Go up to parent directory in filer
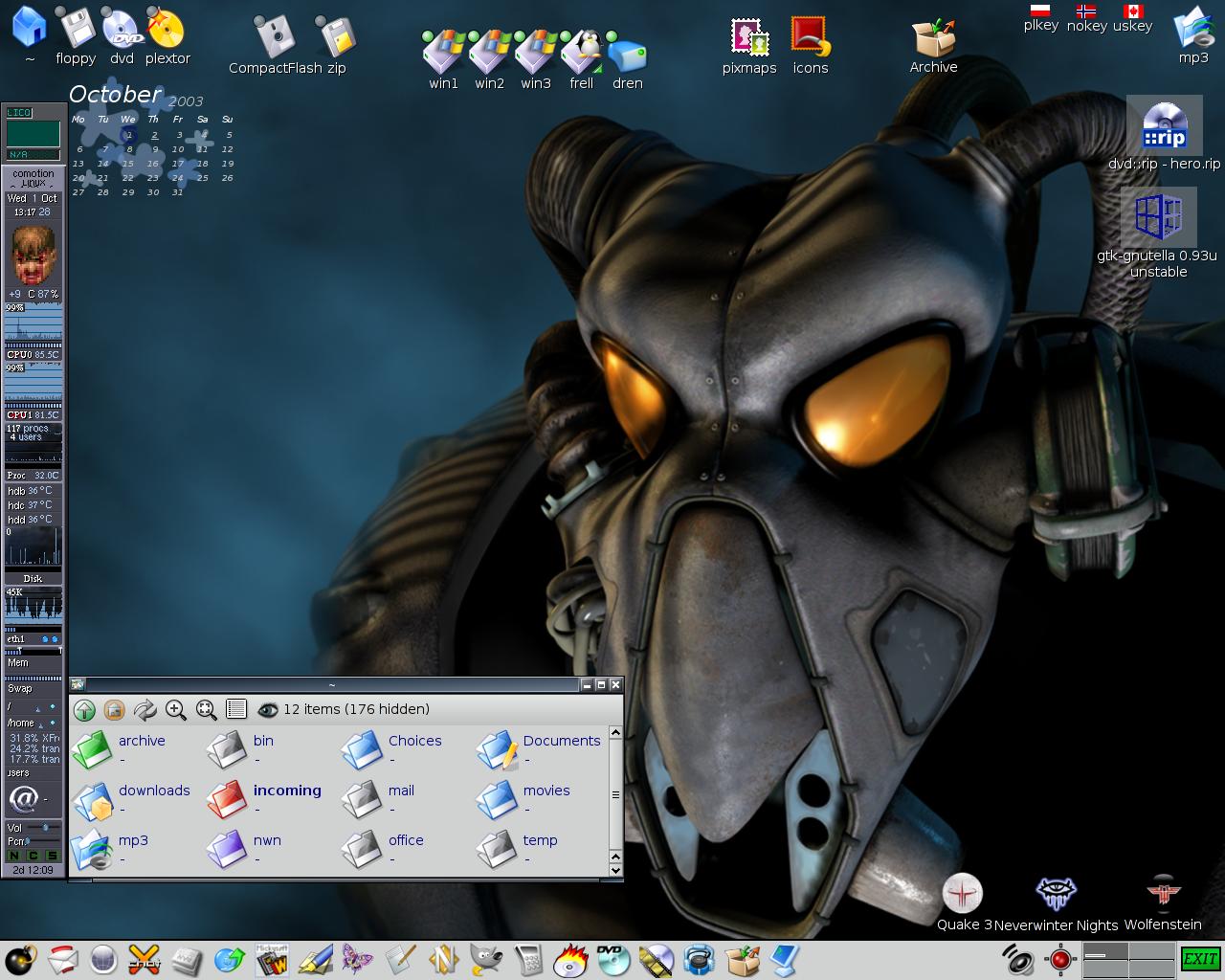Screen dimensions: 1225x980 (84, 709)
